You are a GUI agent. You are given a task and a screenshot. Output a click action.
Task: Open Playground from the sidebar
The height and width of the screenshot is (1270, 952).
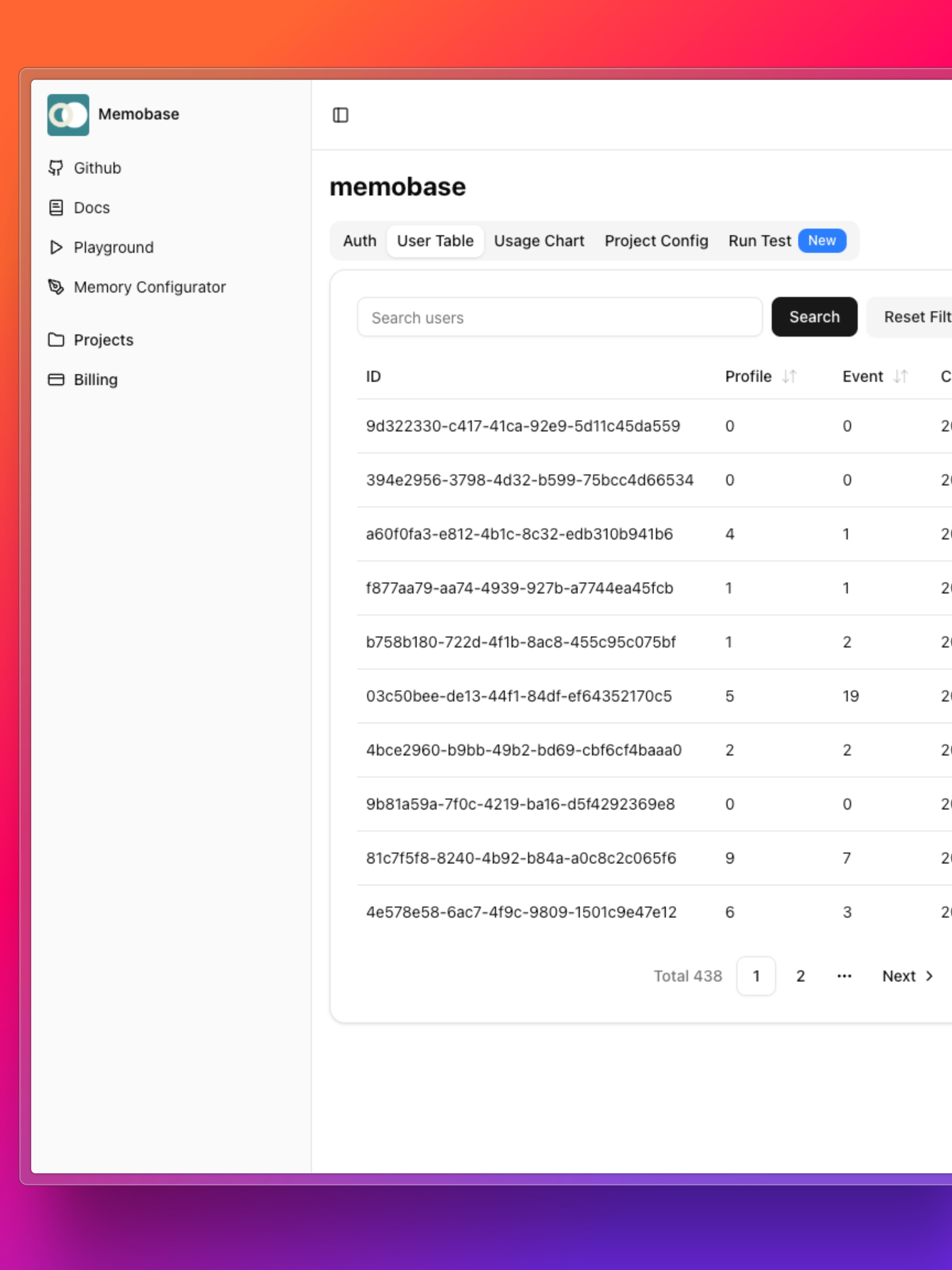click(113, 247)
